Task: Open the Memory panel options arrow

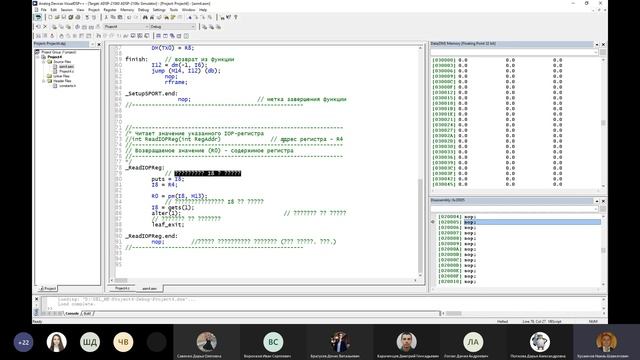Action: 597,44
